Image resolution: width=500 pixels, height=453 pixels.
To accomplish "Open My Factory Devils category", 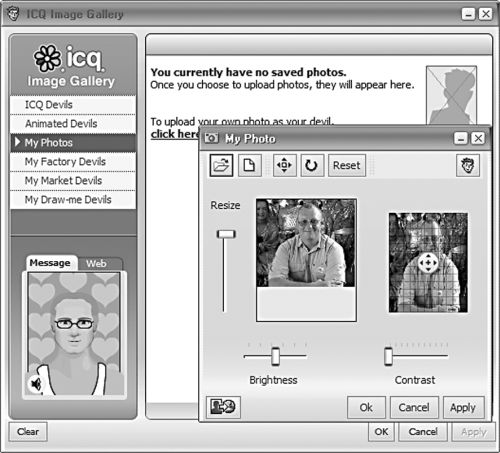I will pos(73,162).
